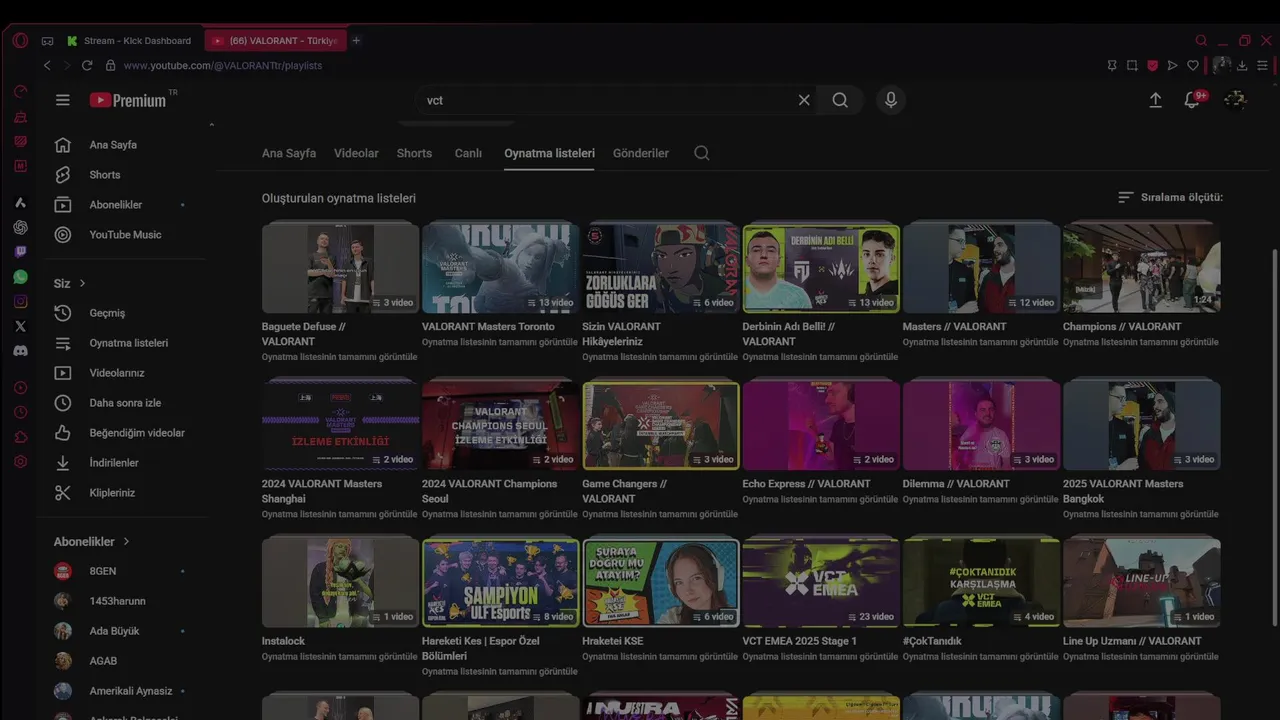The height and width of the screenshot is (720, 1280).
Task: Search in tabs magnifier icon
Action: point(1201,41)
